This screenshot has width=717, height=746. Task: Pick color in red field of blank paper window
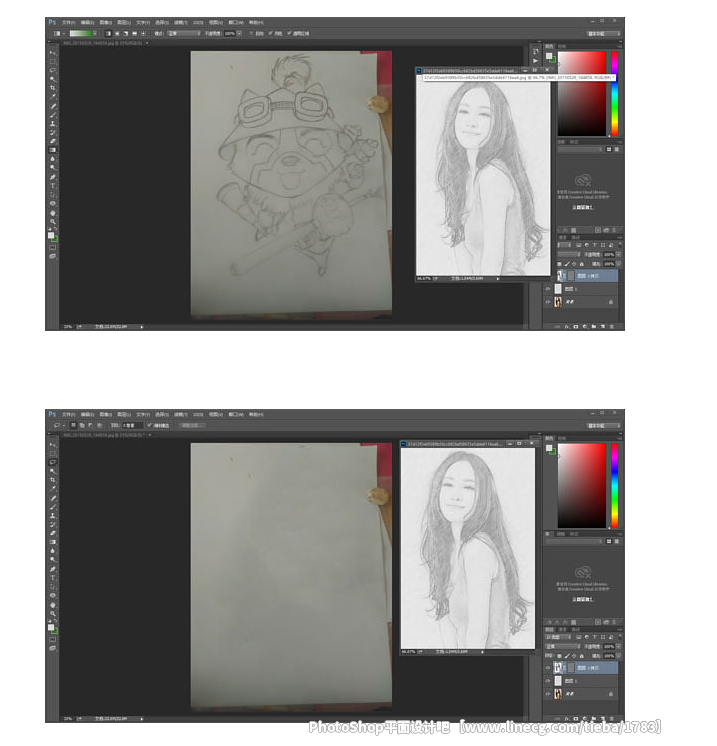pos(582,486)
